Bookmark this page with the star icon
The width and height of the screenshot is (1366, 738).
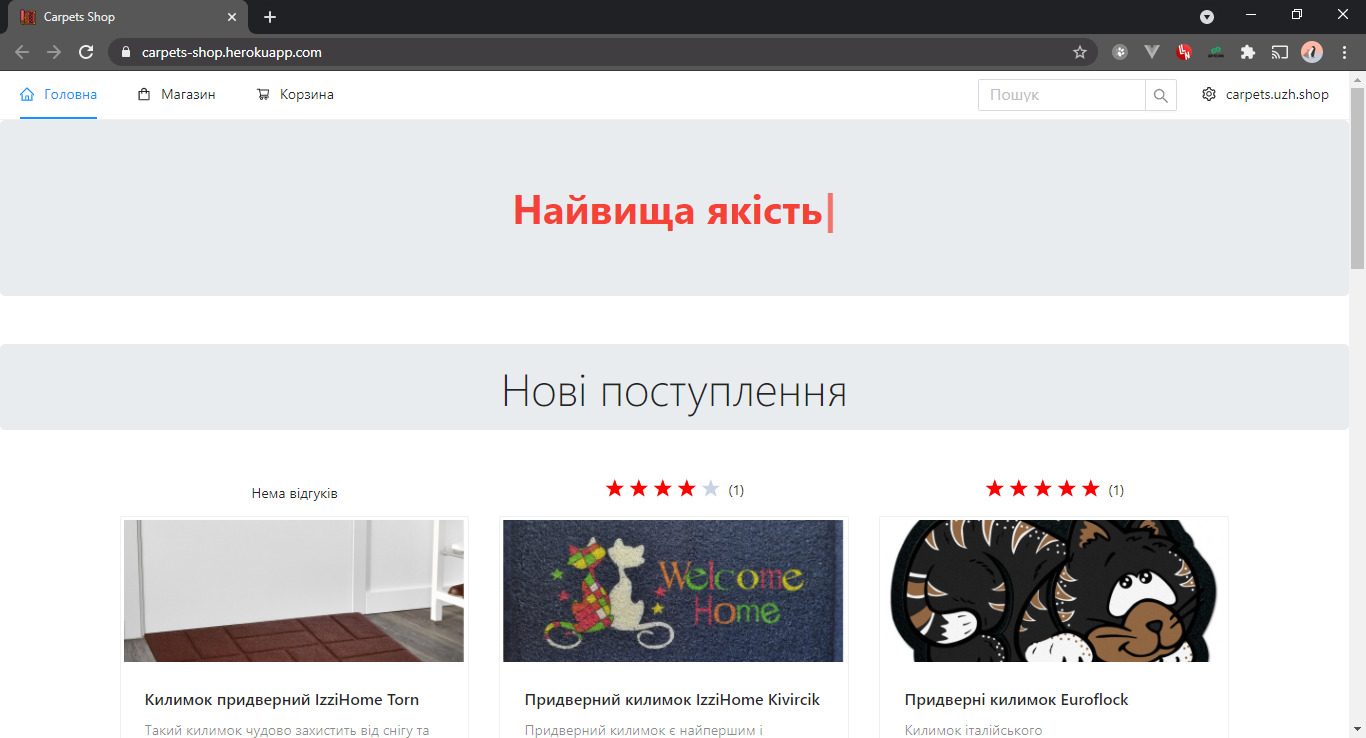coord(1080,52)
